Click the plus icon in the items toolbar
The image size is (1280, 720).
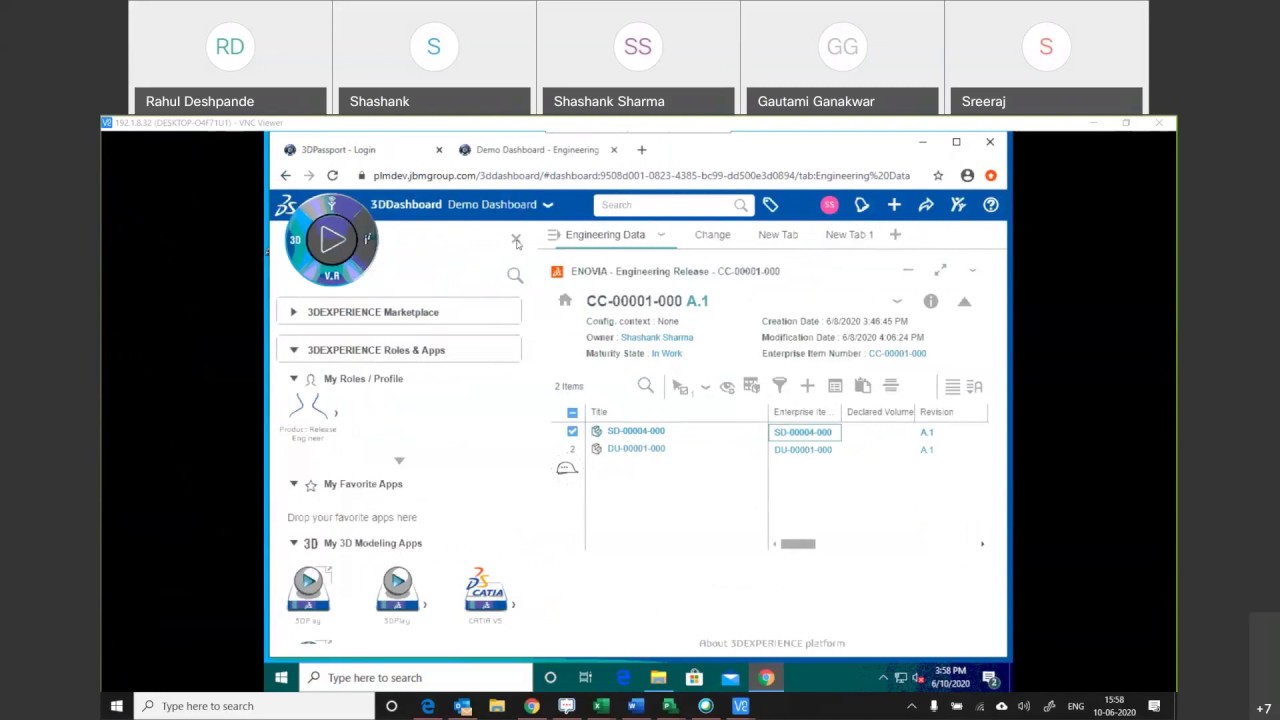pyautogui.click(x=807, y=386)
